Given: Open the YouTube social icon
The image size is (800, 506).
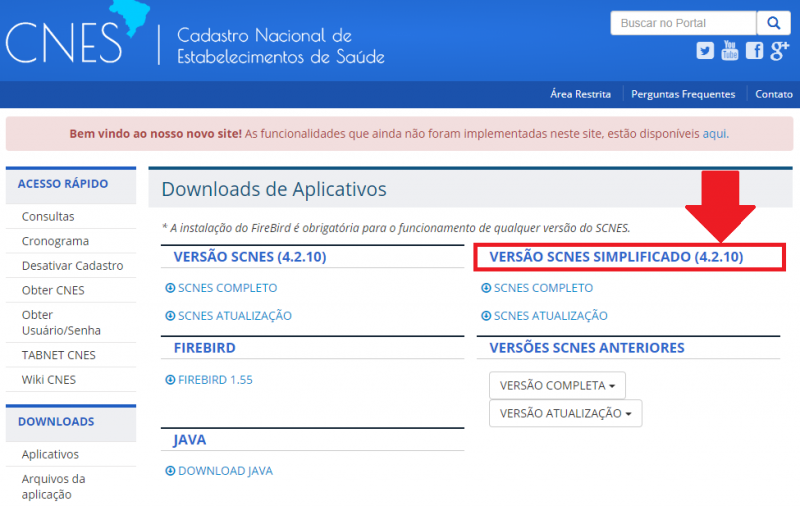Looking at the screenshot, I should point(730,51).
